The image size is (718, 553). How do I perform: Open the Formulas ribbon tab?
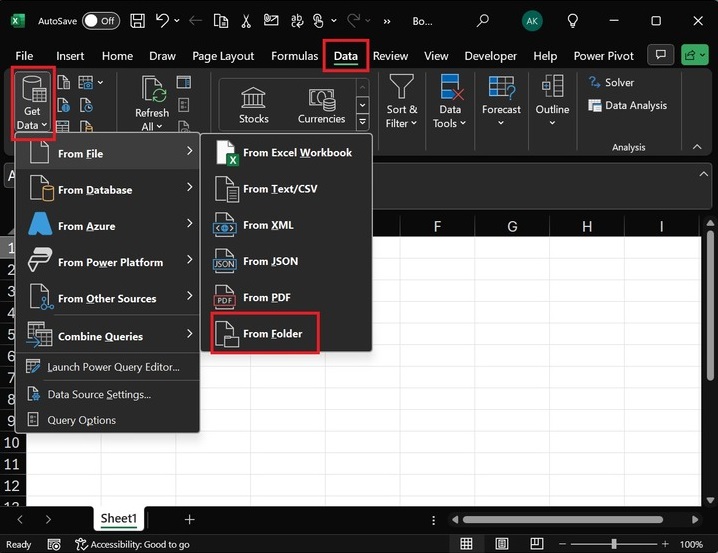tap(294, 56)
